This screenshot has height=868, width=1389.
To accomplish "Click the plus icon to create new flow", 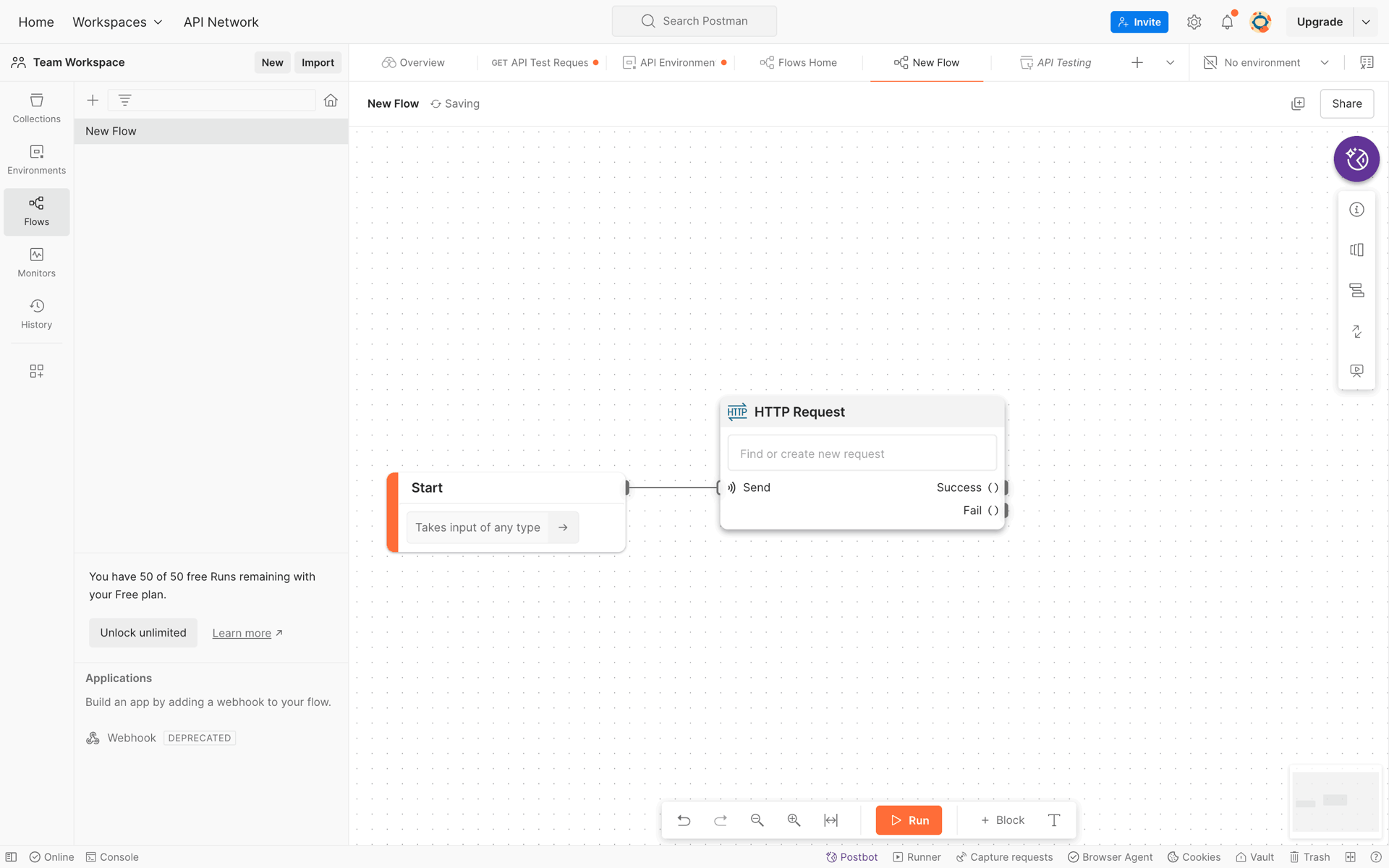I will click(x=93, y=101).
